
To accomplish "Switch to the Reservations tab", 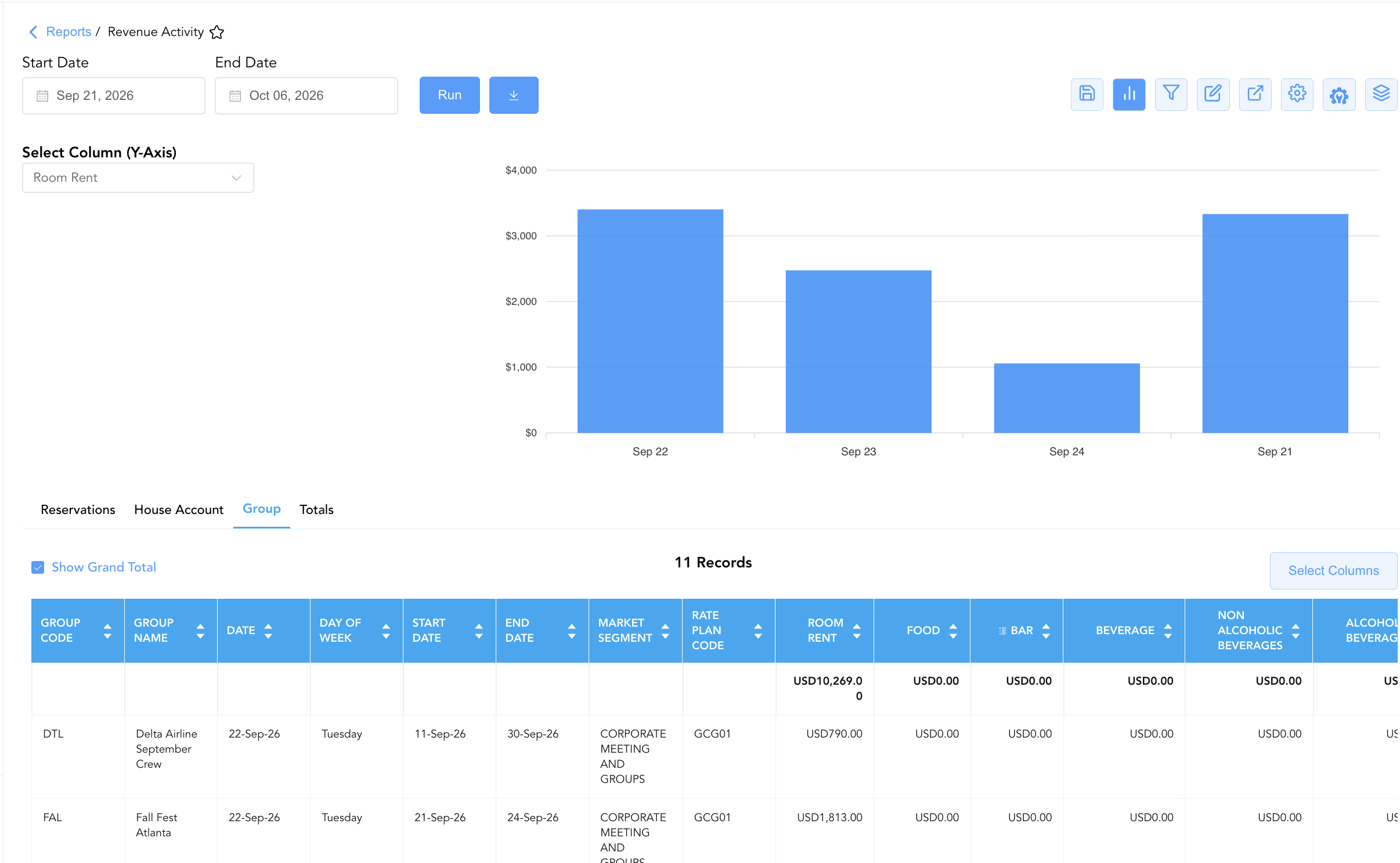I will [x=78, y=509].
